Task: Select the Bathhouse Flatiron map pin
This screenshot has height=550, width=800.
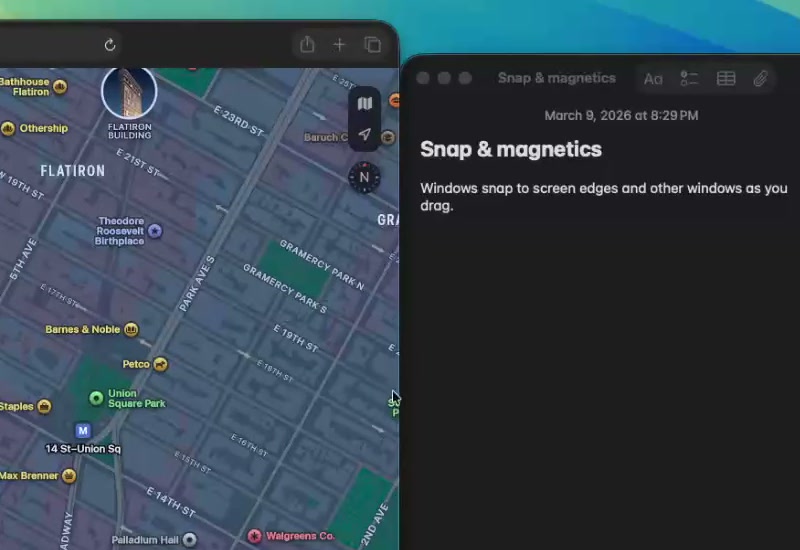Action: click(x=60, y=87)
